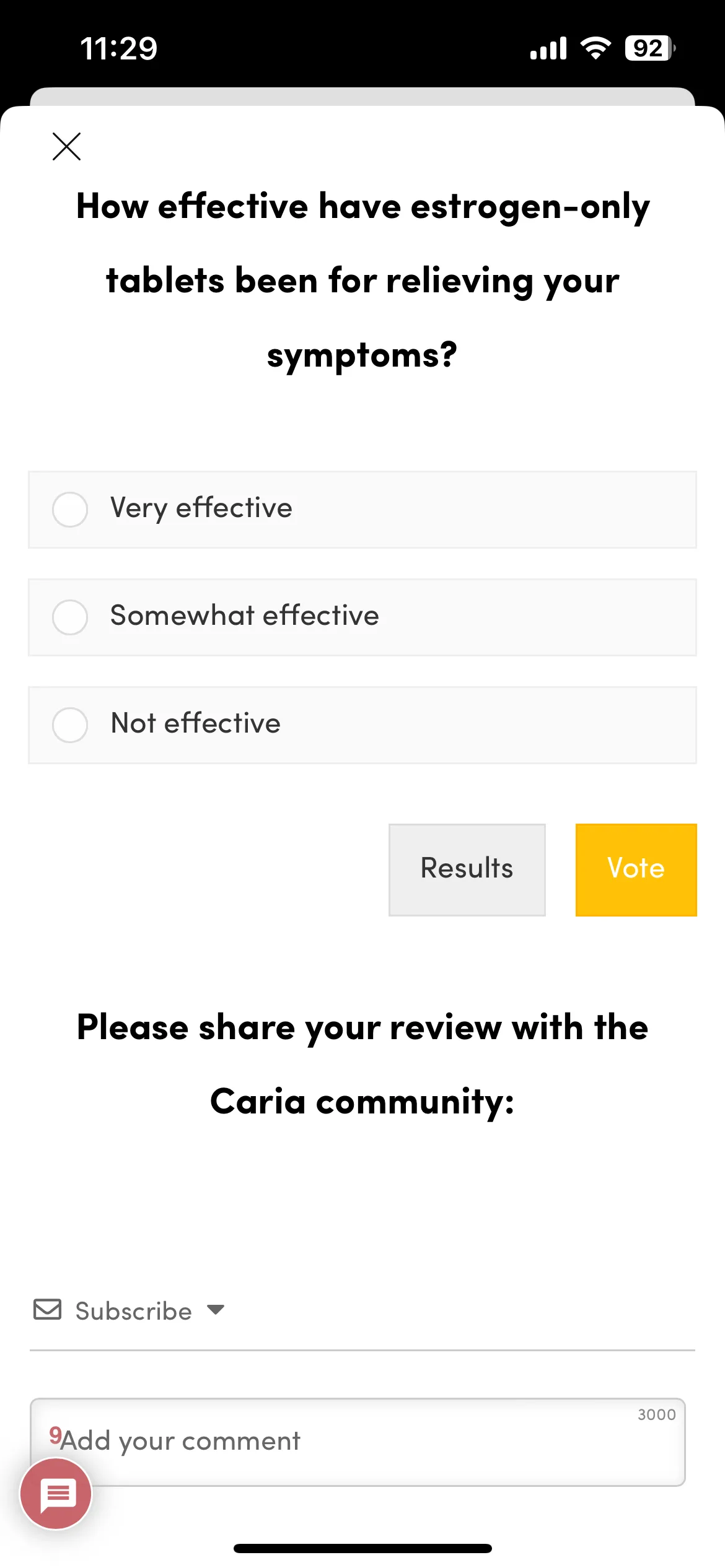The image size is (725, 1568).
Task: Expand the Subscribe dropdown arrow
Action: [216, 1310]
